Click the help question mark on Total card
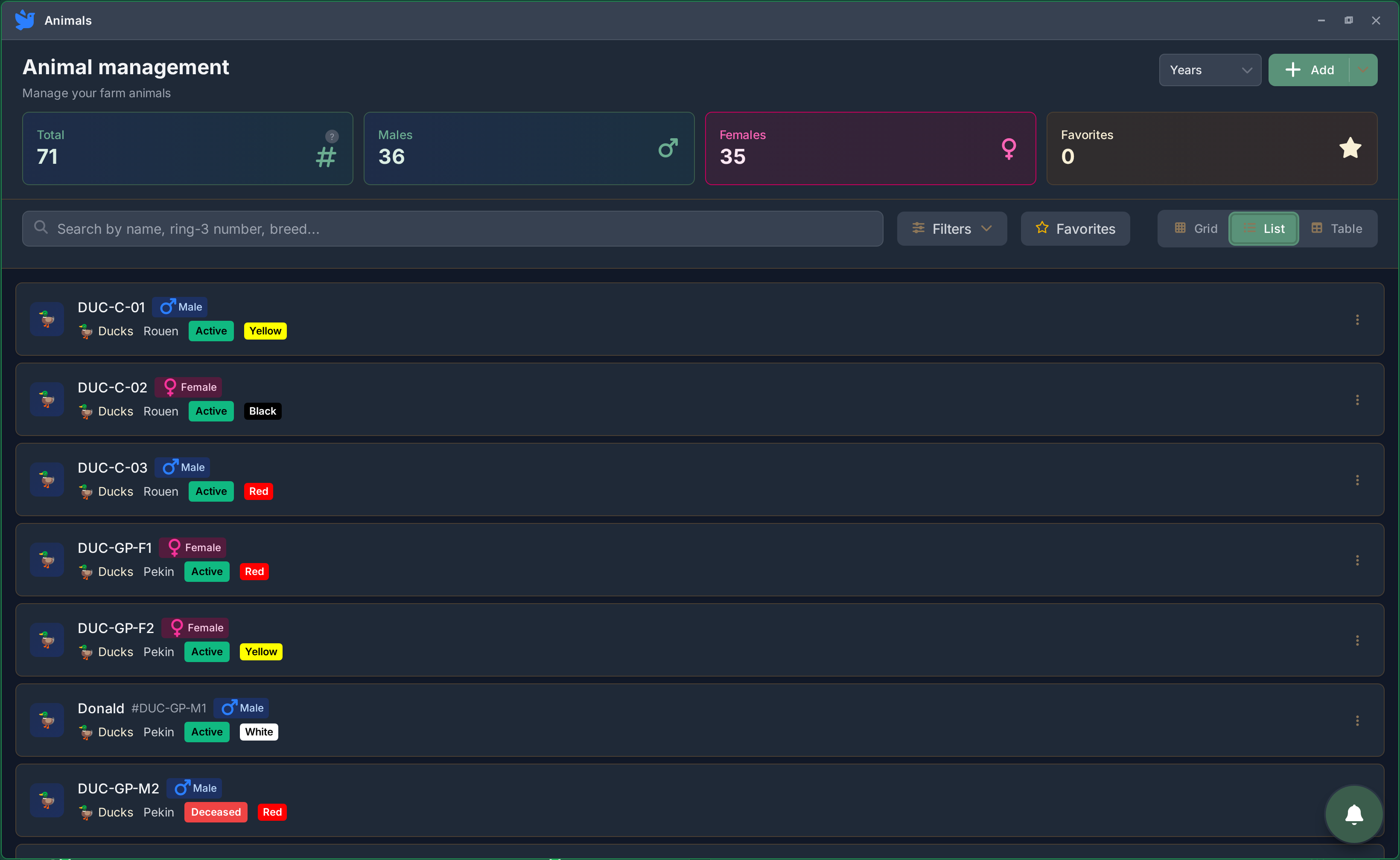This screenshot has height=860, width=1400. click(x=332, y=137)
